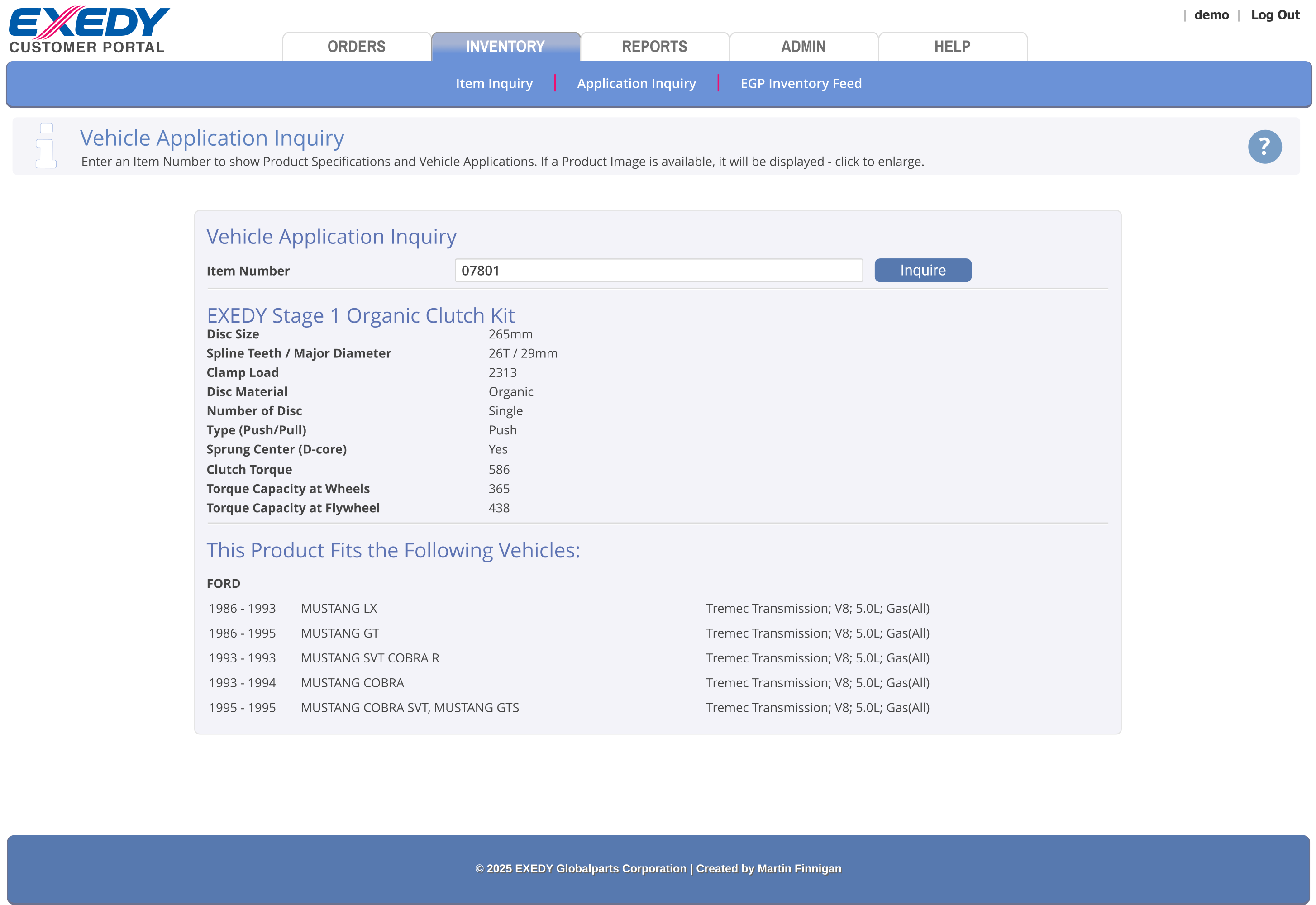Screen dimensions: 1316x905
Task: Click the spline value 26T / 29mm
Action: click(523, 354)
